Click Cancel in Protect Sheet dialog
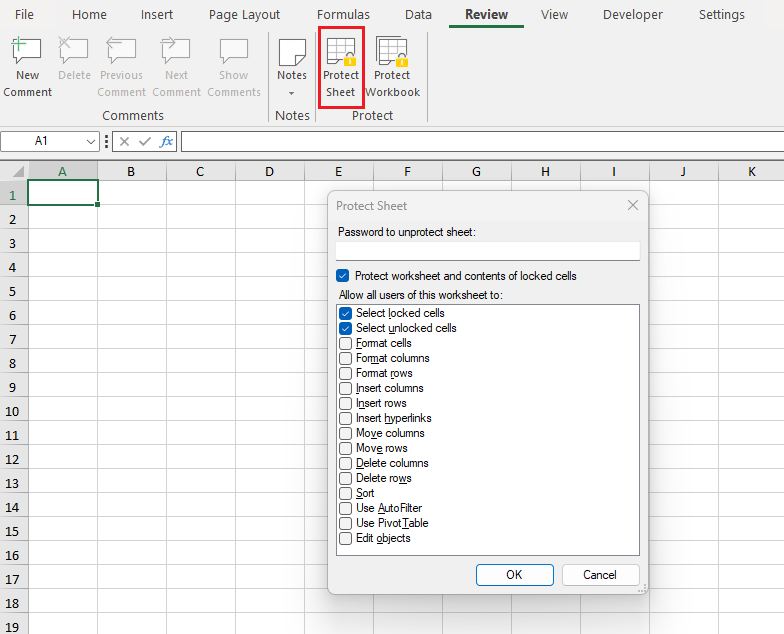The image size is (784, 634). pos(600,575)
